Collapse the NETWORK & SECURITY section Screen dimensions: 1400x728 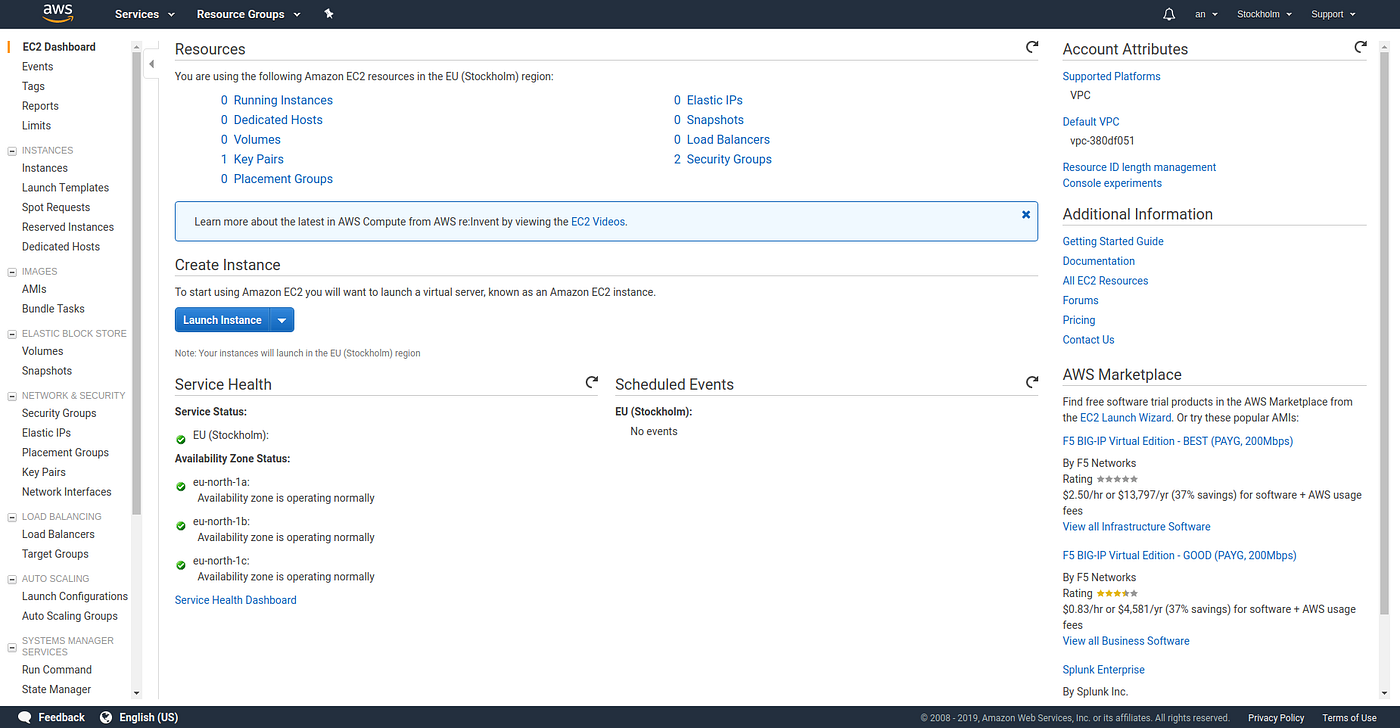click(12, 395)
